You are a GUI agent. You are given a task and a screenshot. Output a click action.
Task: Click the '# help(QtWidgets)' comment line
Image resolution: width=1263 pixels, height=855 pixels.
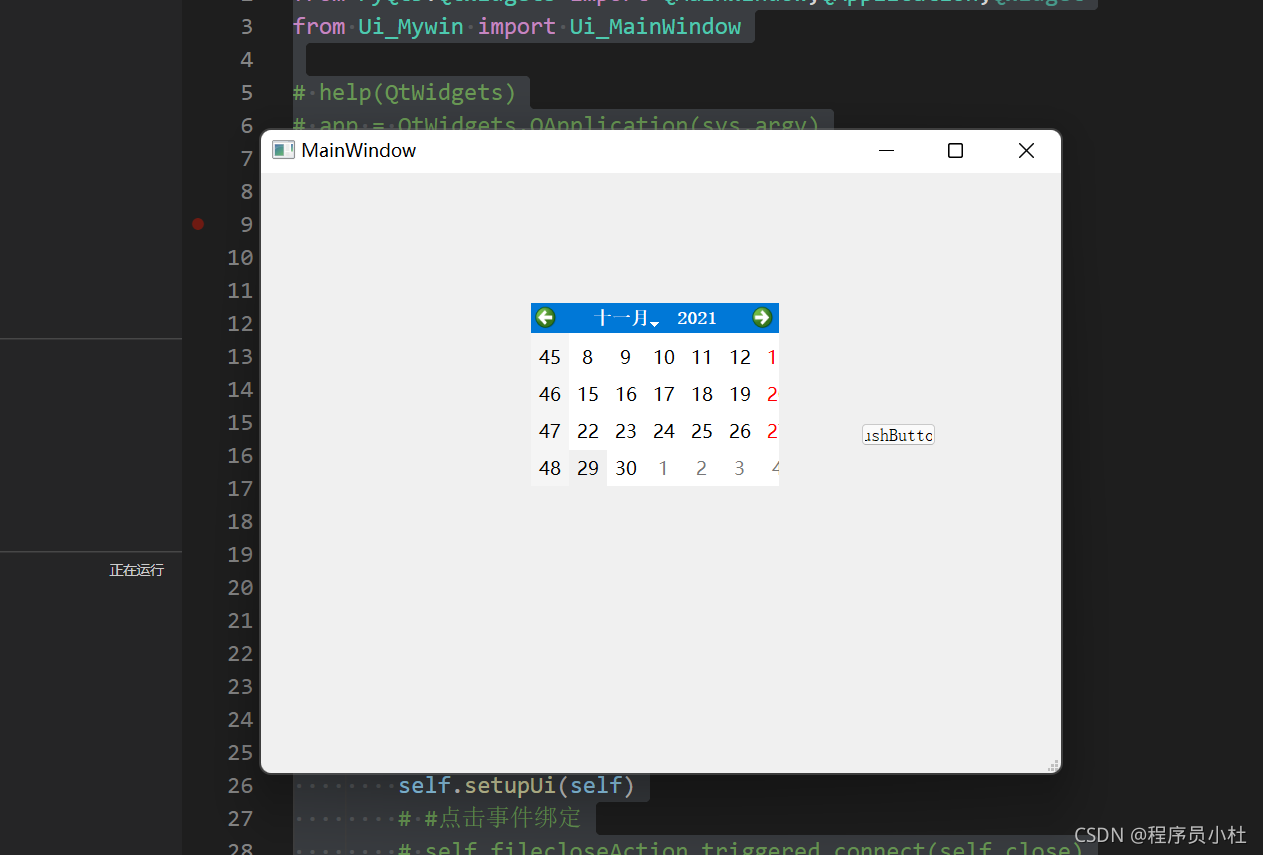click(x=404, y=93)
